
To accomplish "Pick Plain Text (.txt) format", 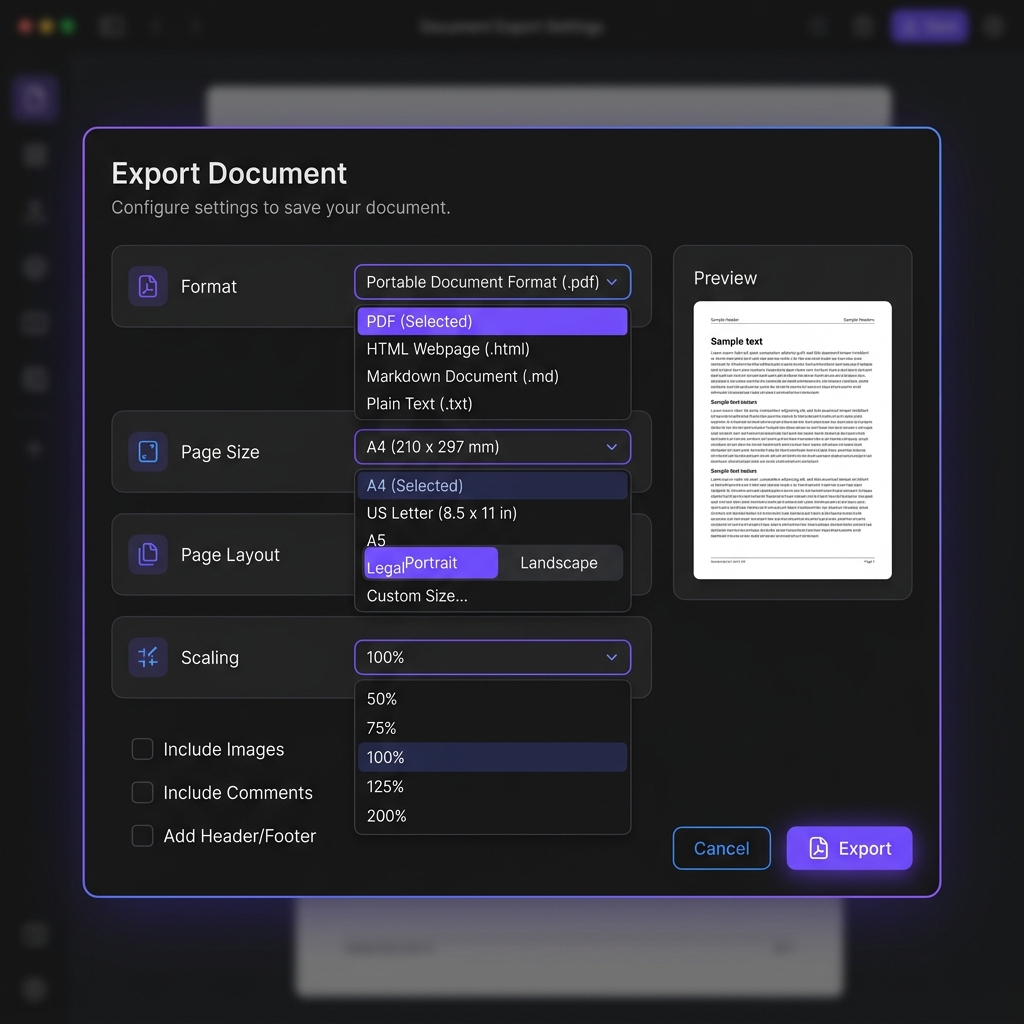I will click(492, 404).
